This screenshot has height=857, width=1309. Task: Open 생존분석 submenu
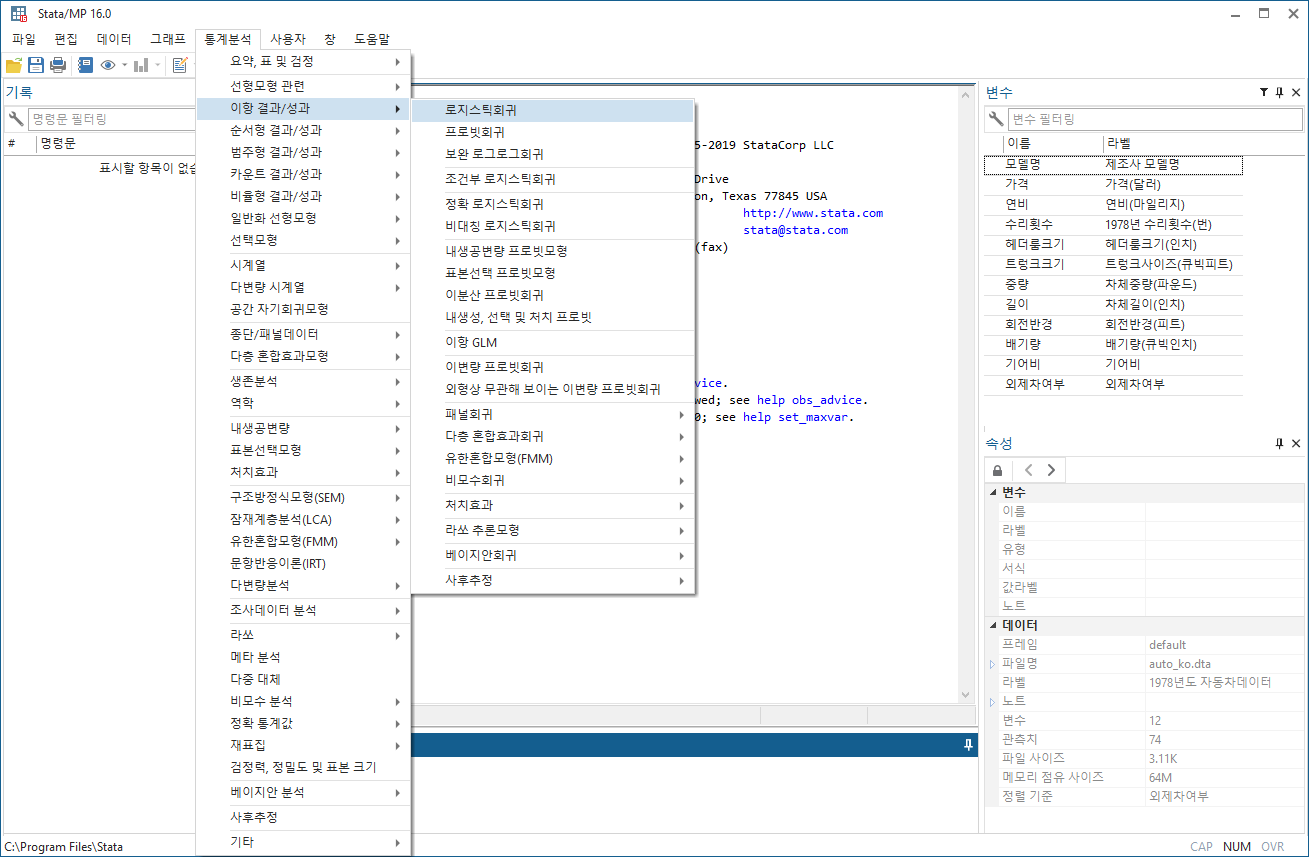(303, 381)
